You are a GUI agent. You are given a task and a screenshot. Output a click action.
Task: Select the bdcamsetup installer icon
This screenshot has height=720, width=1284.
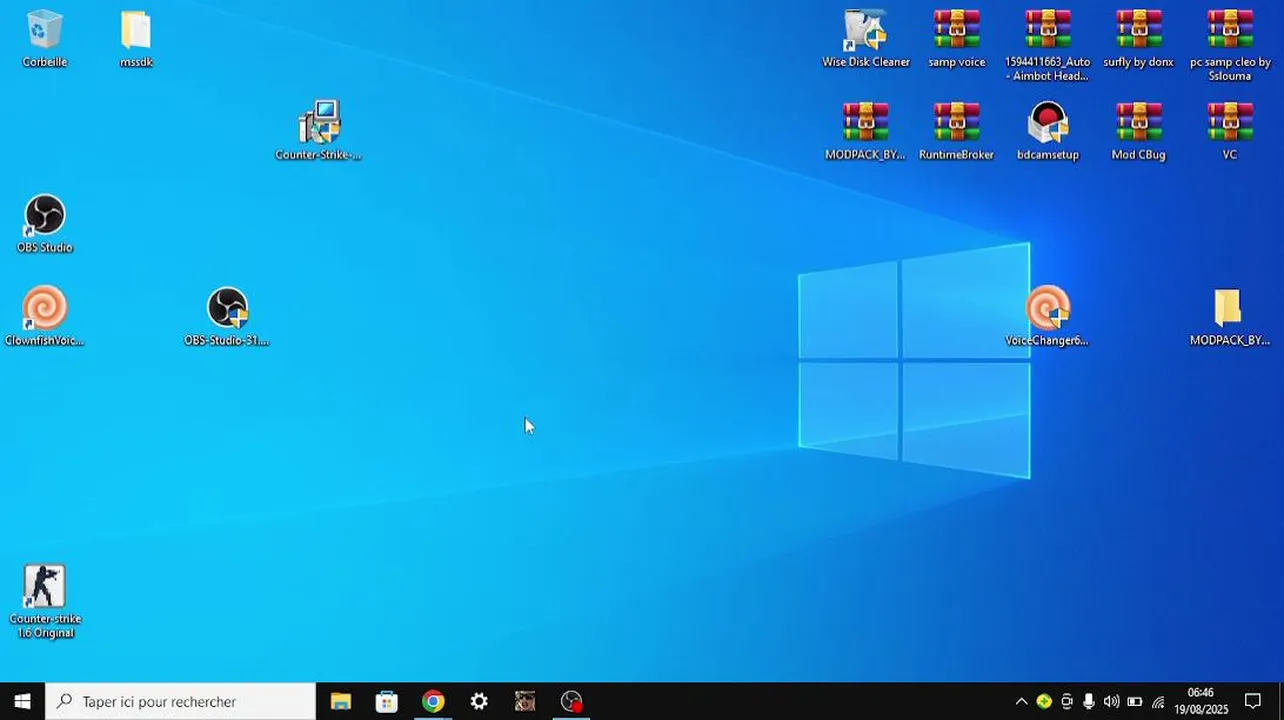click(1048, 130)
